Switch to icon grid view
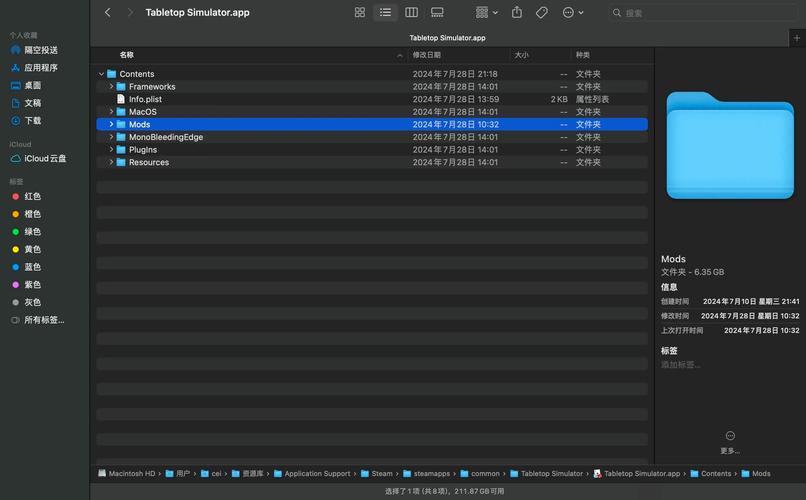 click(x=360, y=12)
